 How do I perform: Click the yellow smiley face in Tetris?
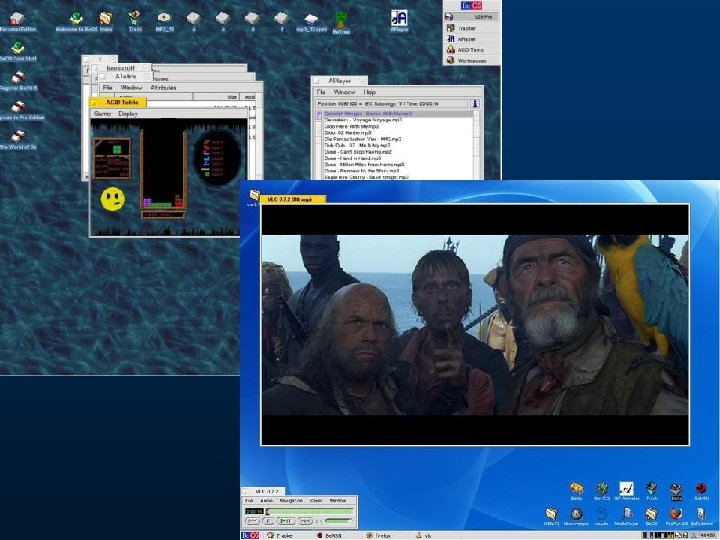coord(112,199)
